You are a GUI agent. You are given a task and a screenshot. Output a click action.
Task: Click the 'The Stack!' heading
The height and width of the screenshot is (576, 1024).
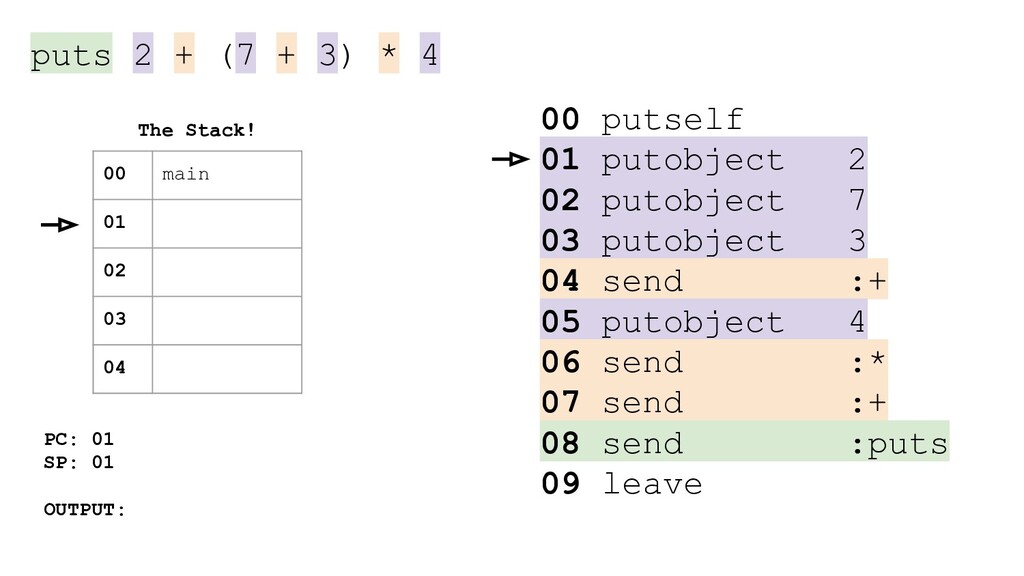click(196, 130)
